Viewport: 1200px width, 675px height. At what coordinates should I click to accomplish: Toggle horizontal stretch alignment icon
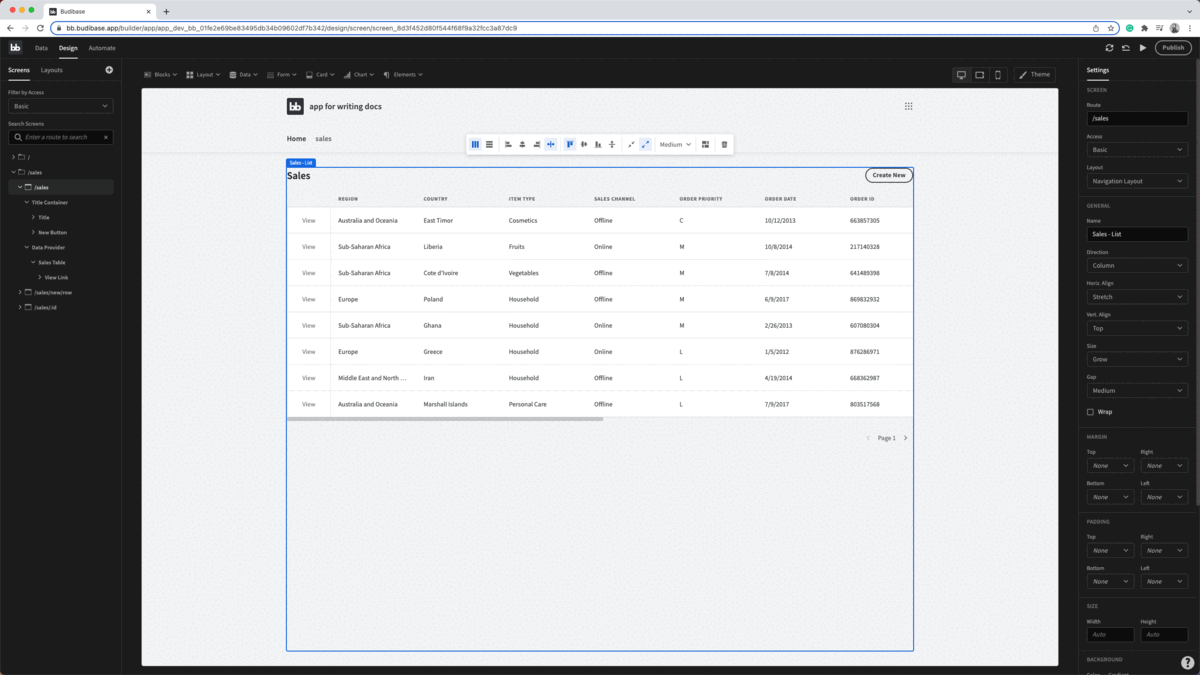tap(551, 144)
